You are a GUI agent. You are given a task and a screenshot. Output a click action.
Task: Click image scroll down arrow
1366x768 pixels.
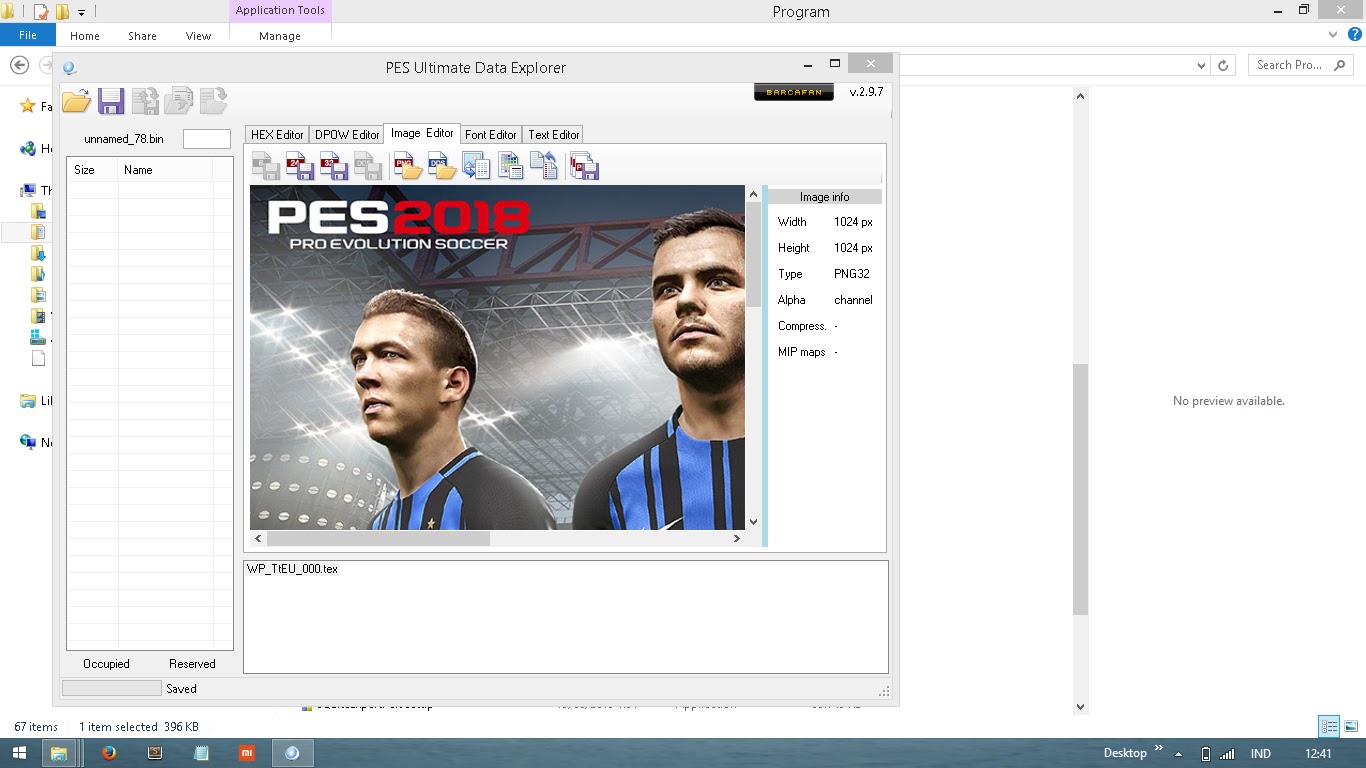click(754, 522)
